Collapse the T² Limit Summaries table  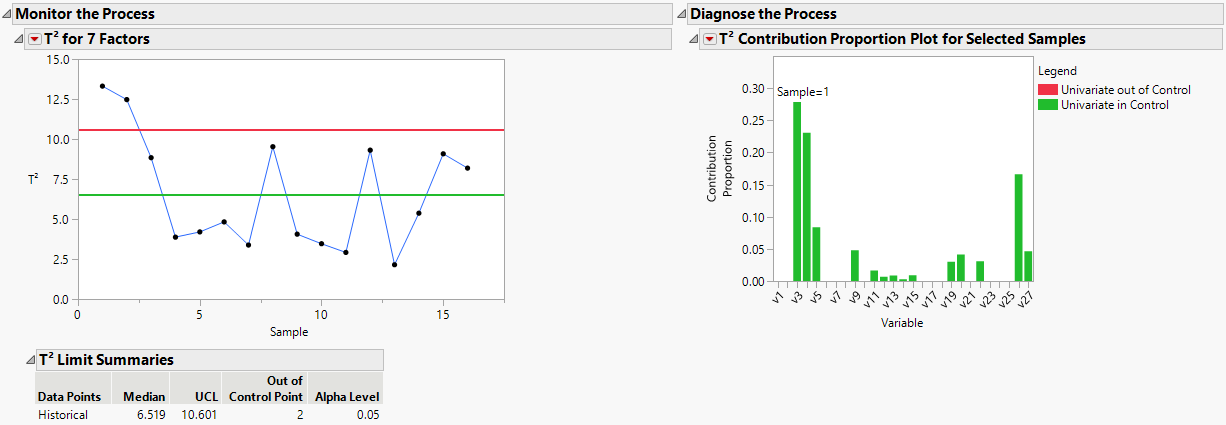(x=29, y=360)
